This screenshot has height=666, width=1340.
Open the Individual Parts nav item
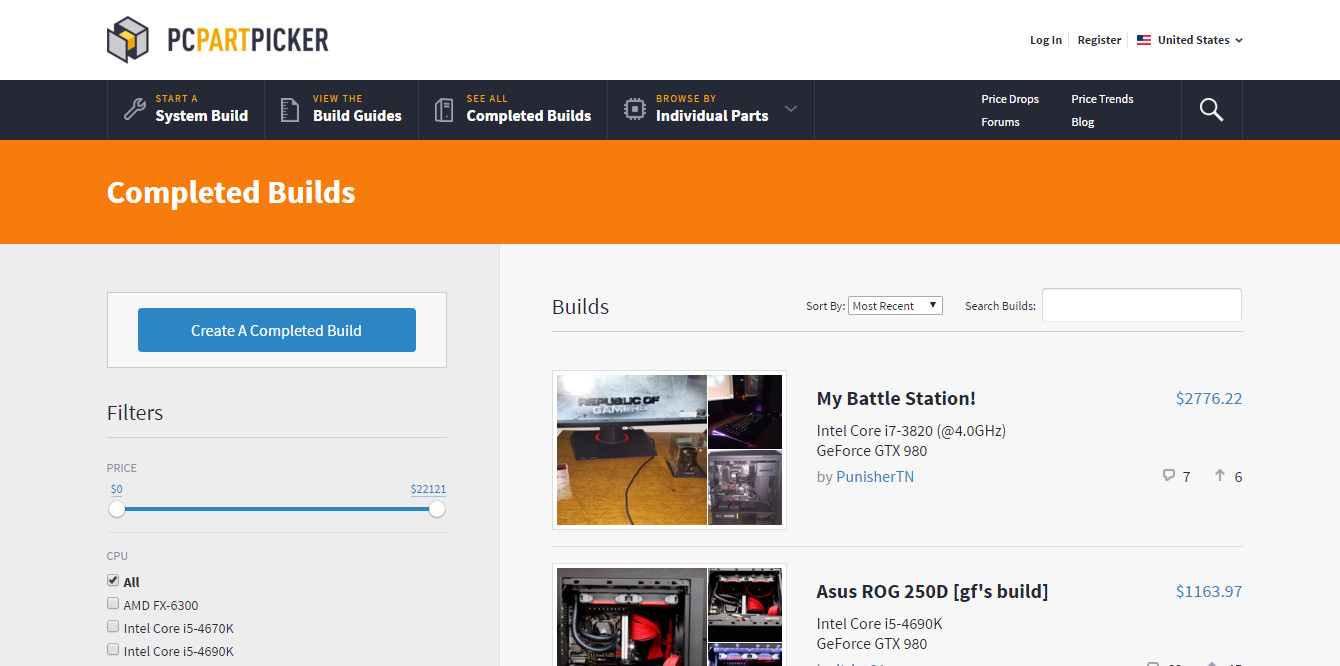711,110
